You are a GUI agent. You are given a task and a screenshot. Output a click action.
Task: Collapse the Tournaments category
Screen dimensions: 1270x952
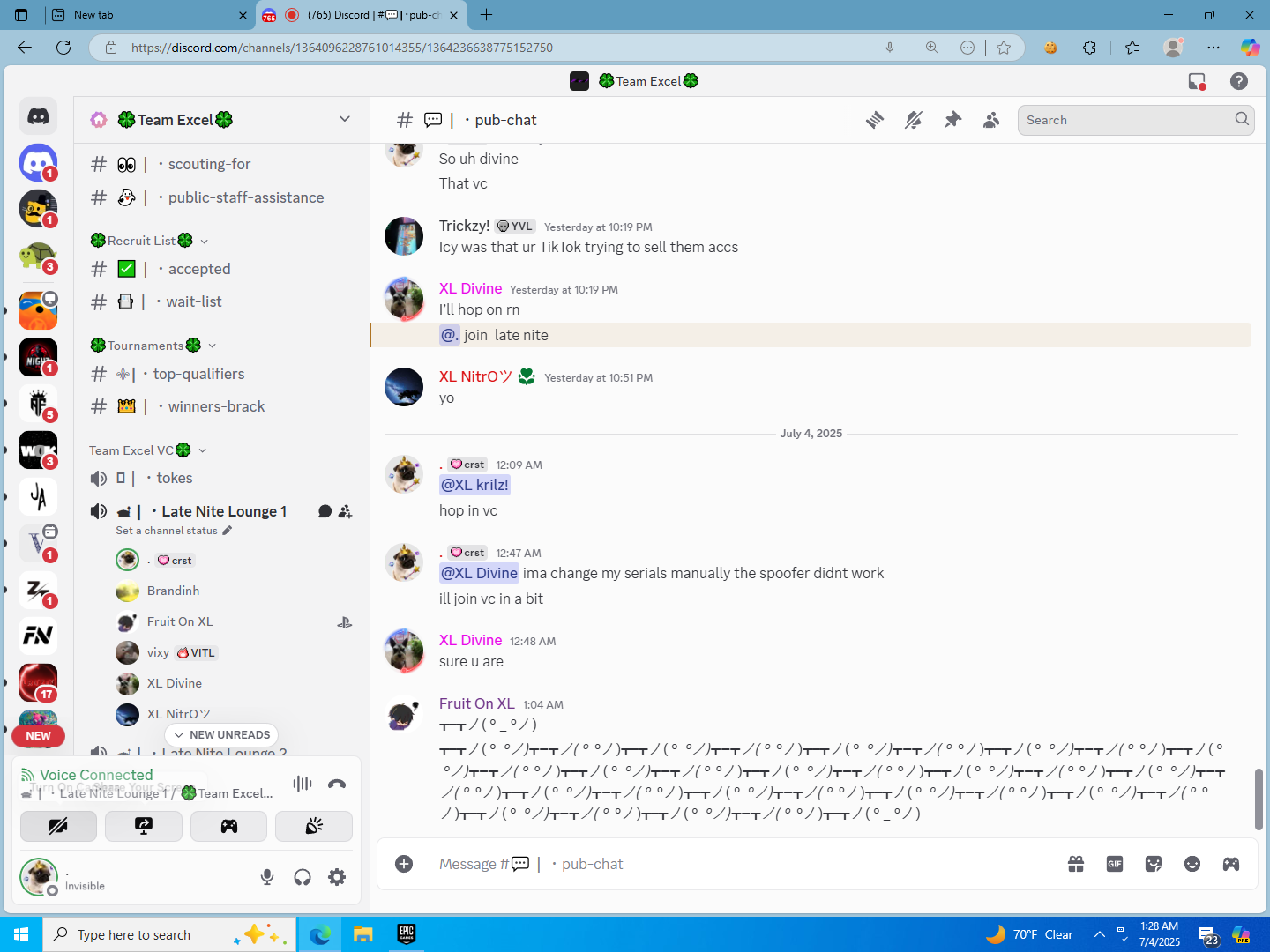coord(153,346)
